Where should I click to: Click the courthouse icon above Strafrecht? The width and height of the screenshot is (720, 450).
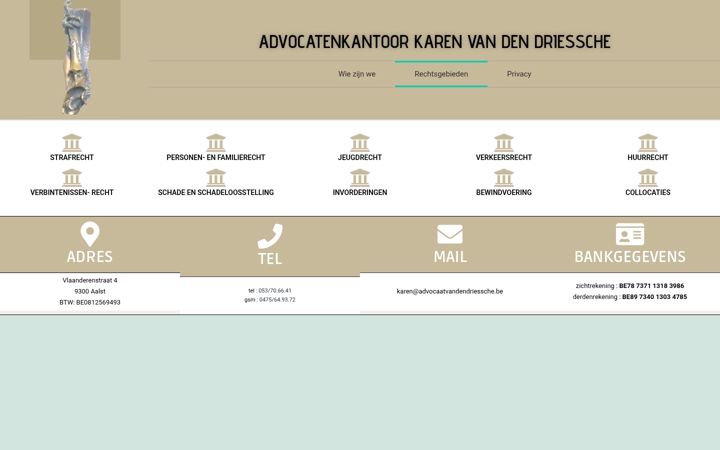tap(72, 143)
